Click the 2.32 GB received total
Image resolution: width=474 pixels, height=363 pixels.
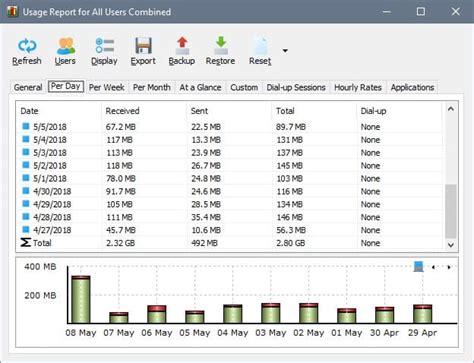click(120, 243)
